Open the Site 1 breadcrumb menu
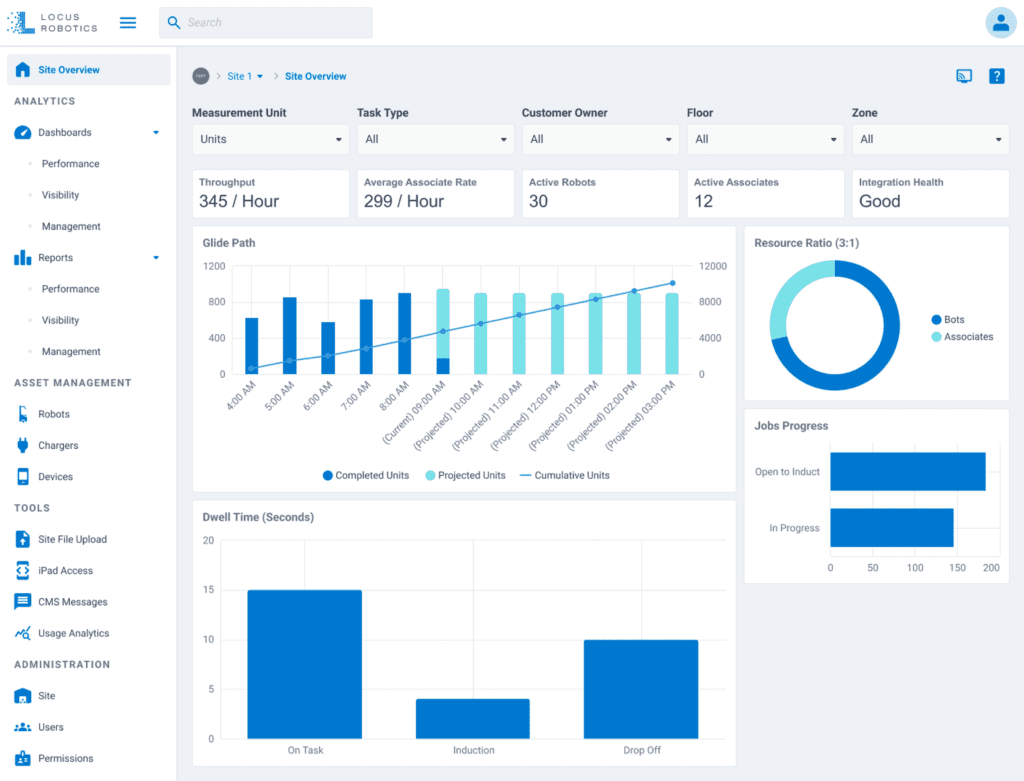Image resolution: width=1024 pixels, height=781 pixels. click(247, 76)
